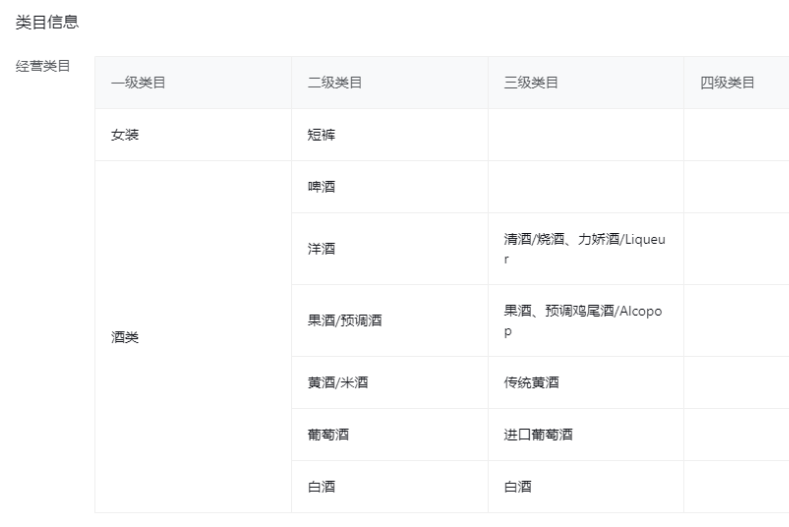Select the 洋酒 category cell

pos(321,249)
